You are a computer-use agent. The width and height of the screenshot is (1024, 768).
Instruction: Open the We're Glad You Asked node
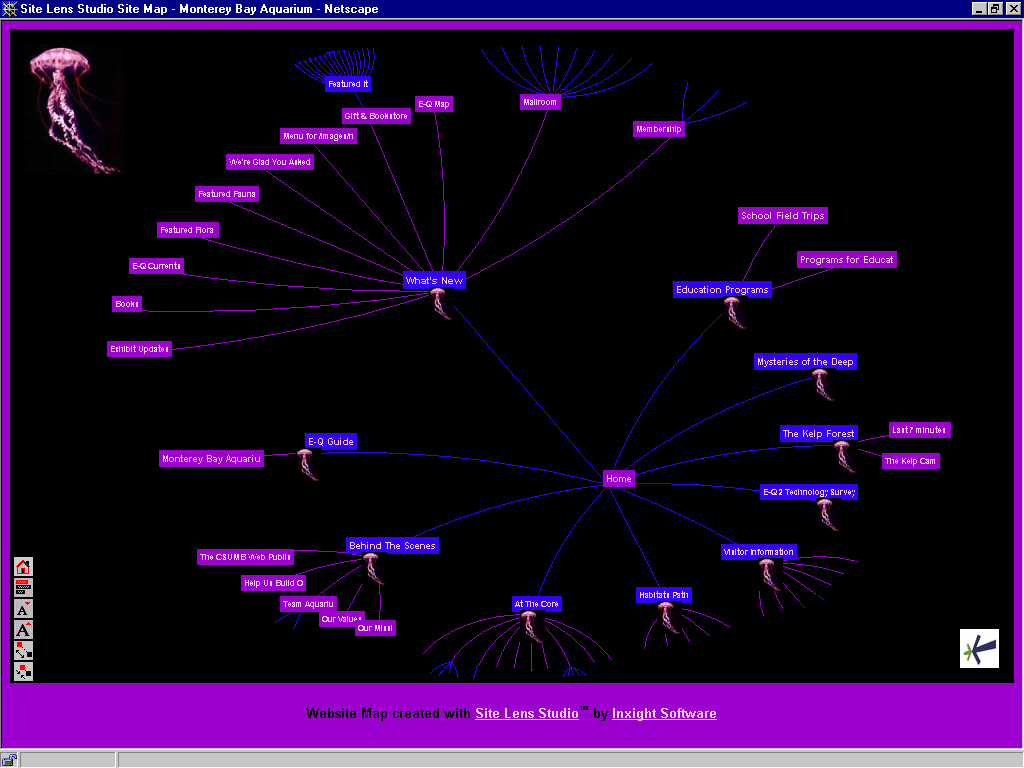click(270, 162)
